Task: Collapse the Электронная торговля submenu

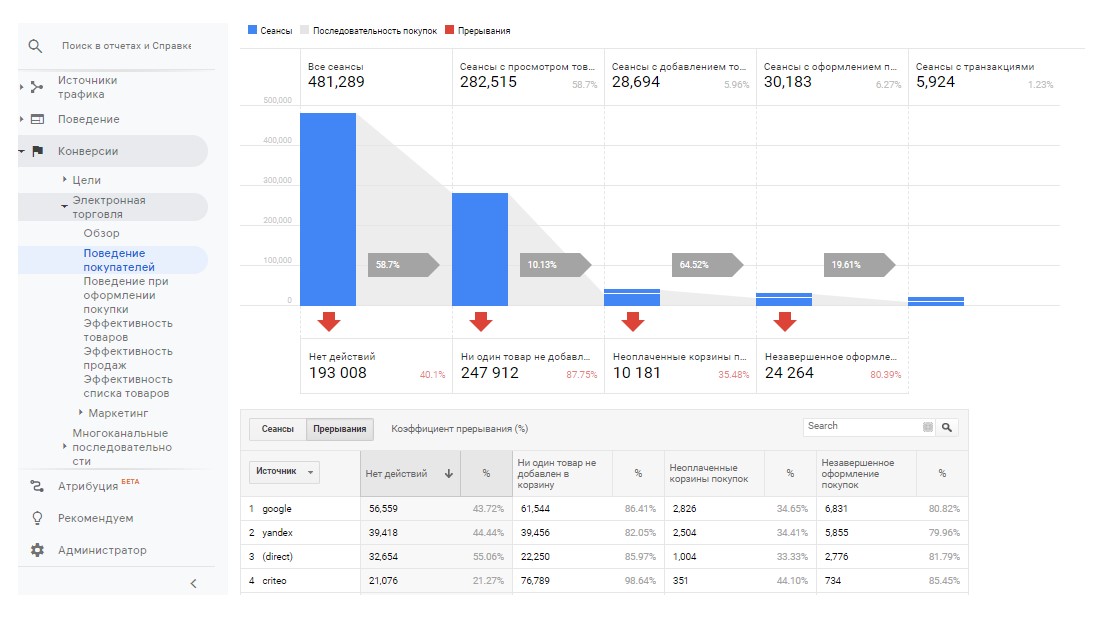Action: coord(64,206)
